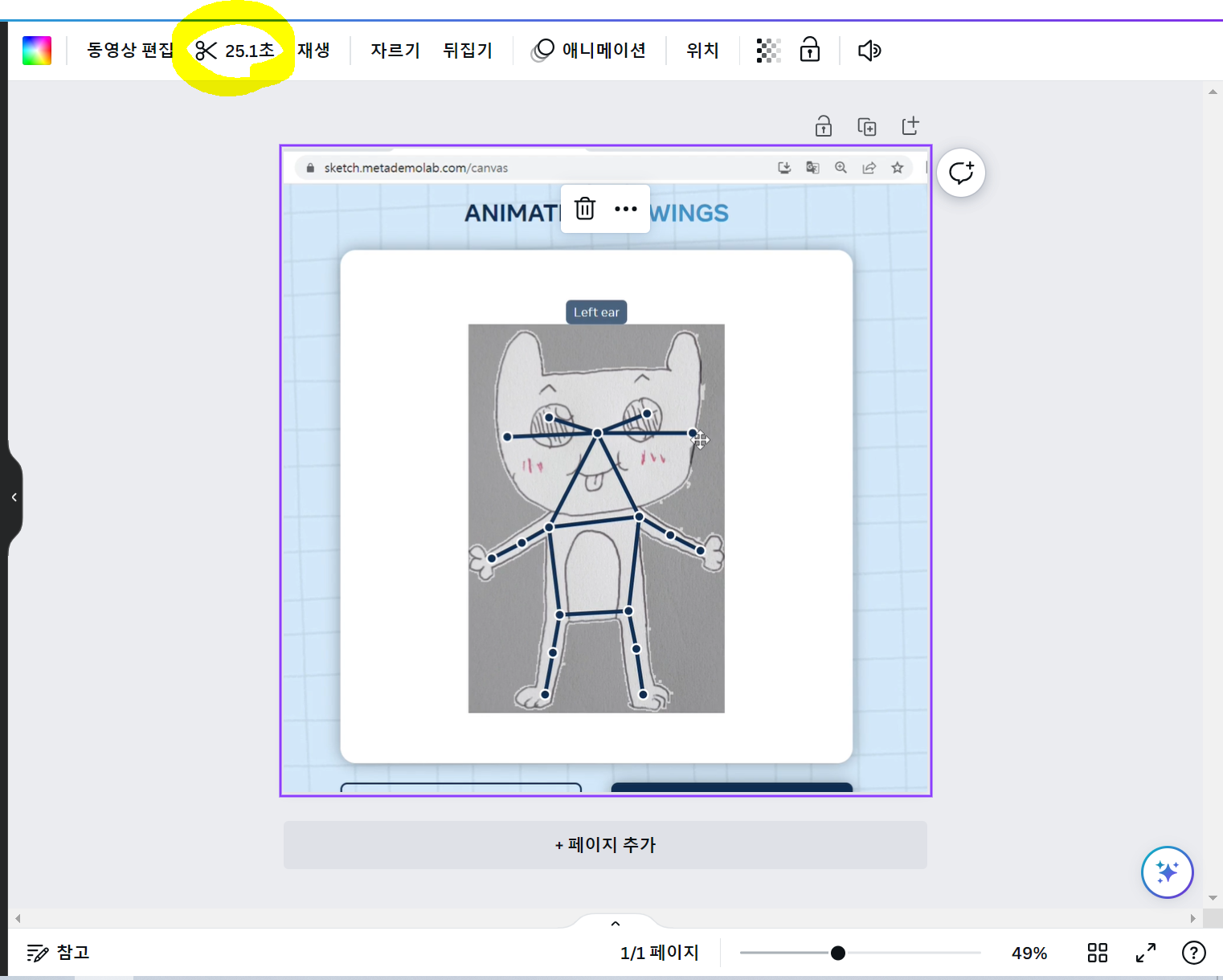Click the + 페이지 추가 button
The image size is (1223, 980).
(x=604, y=845)
